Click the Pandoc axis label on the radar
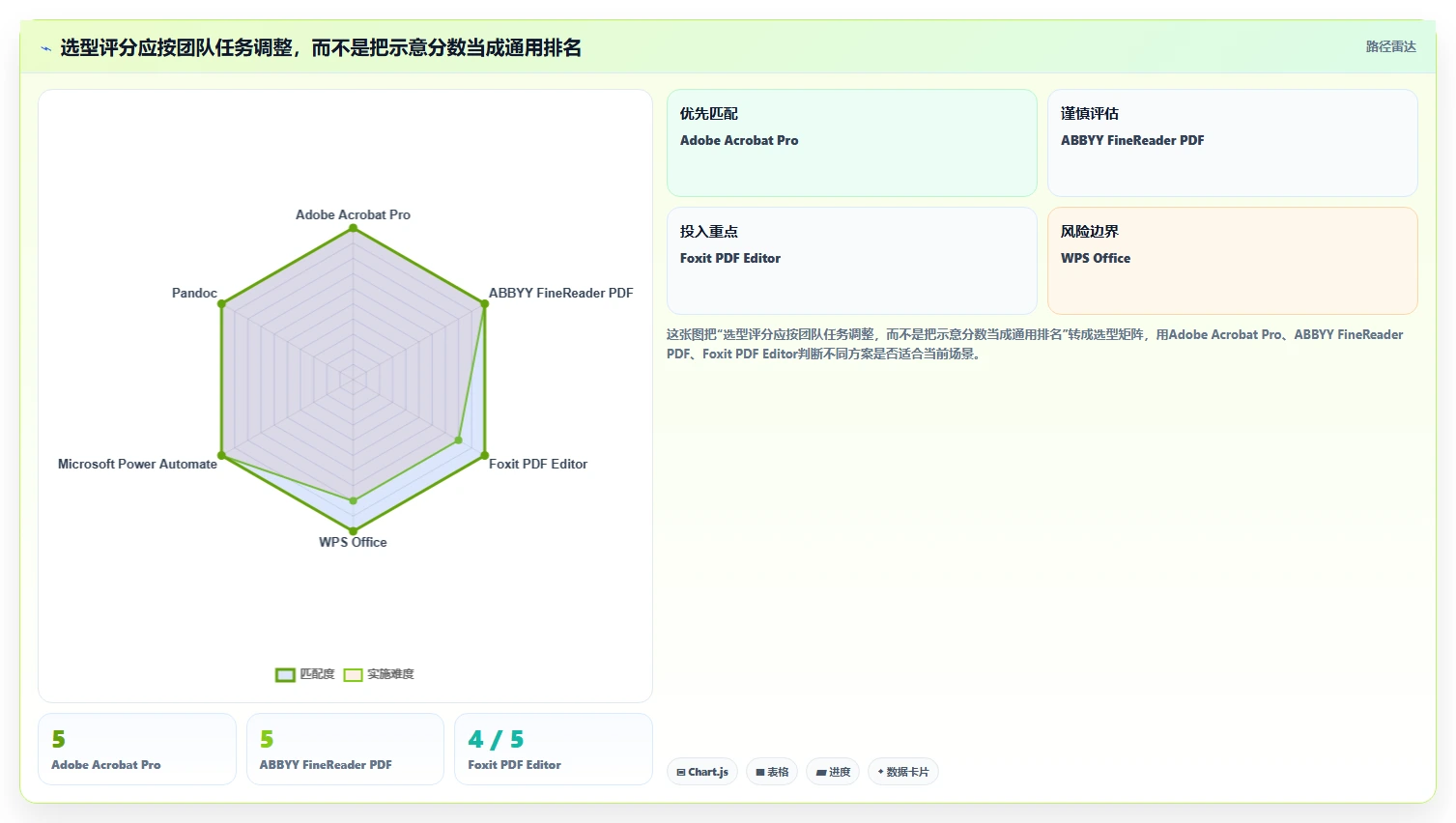This screenshot has width=1456, height=823. (194, 293)
